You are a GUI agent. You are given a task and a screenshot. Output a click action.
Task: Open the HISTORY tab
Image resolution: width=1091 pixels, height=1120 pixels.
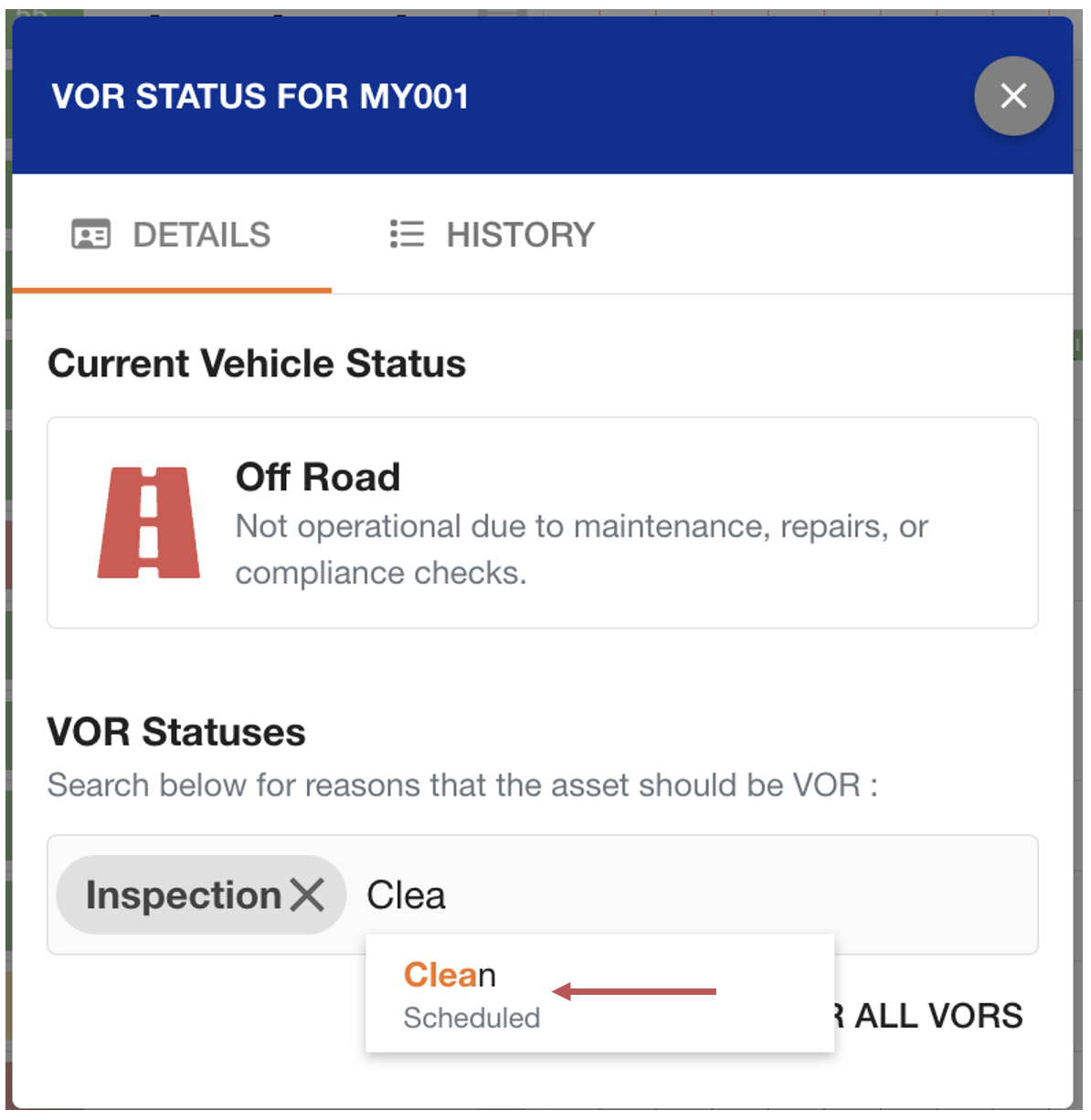[x=519, y=235]
